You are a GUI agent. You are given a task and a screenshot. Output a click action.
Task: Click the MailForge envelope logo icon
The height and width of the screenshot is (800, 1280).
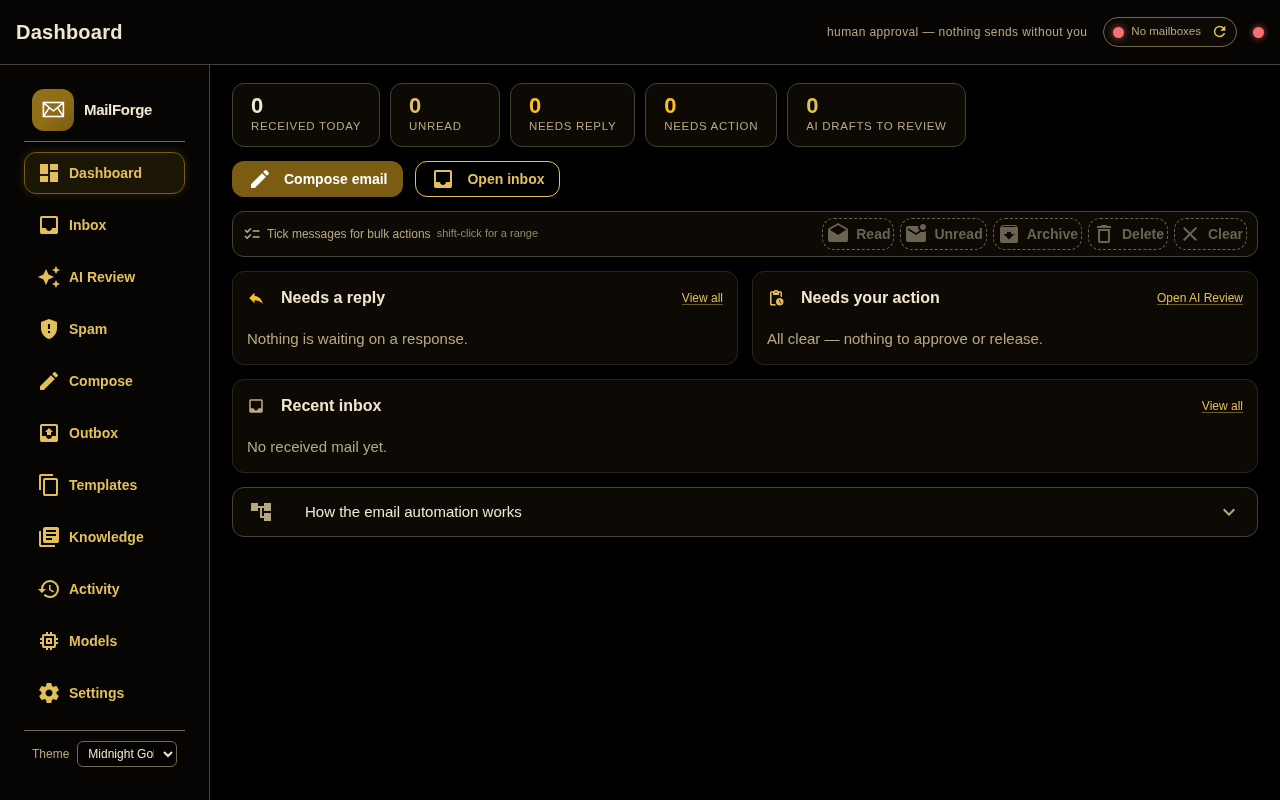pos(53,110)
